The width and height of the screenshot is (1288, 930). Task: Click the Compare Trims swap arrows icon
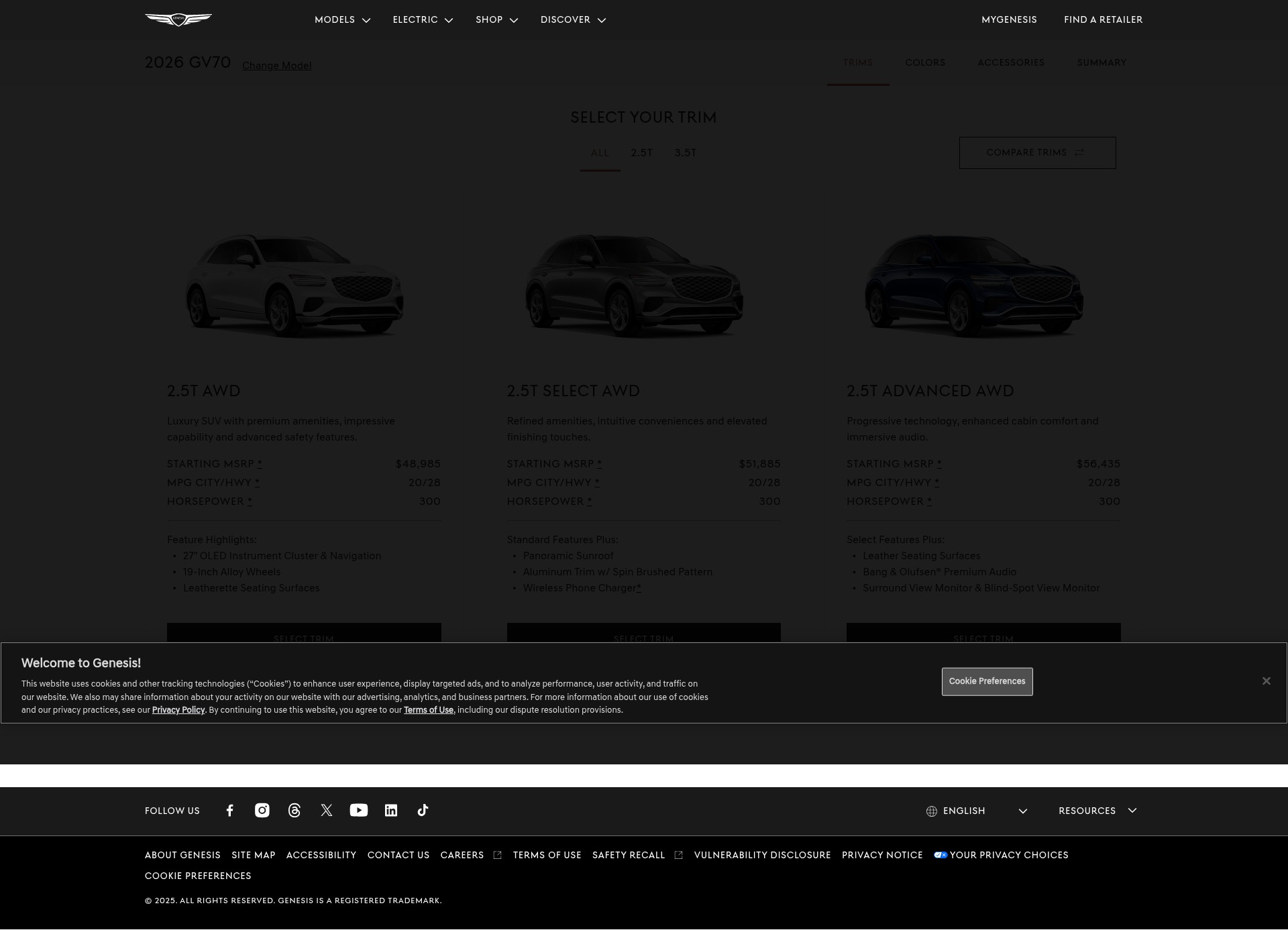tap(1079, 153)
